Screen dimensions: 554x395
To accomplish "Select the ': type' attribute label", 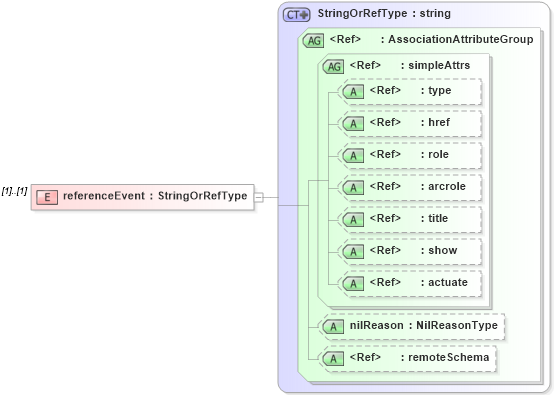I will tap(436, 90).
